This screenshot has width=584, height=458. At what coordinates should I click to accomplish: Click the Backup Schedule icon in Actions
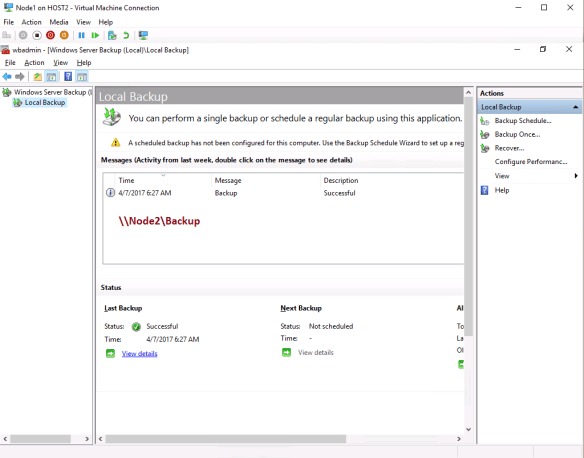[x=485, y=121]
